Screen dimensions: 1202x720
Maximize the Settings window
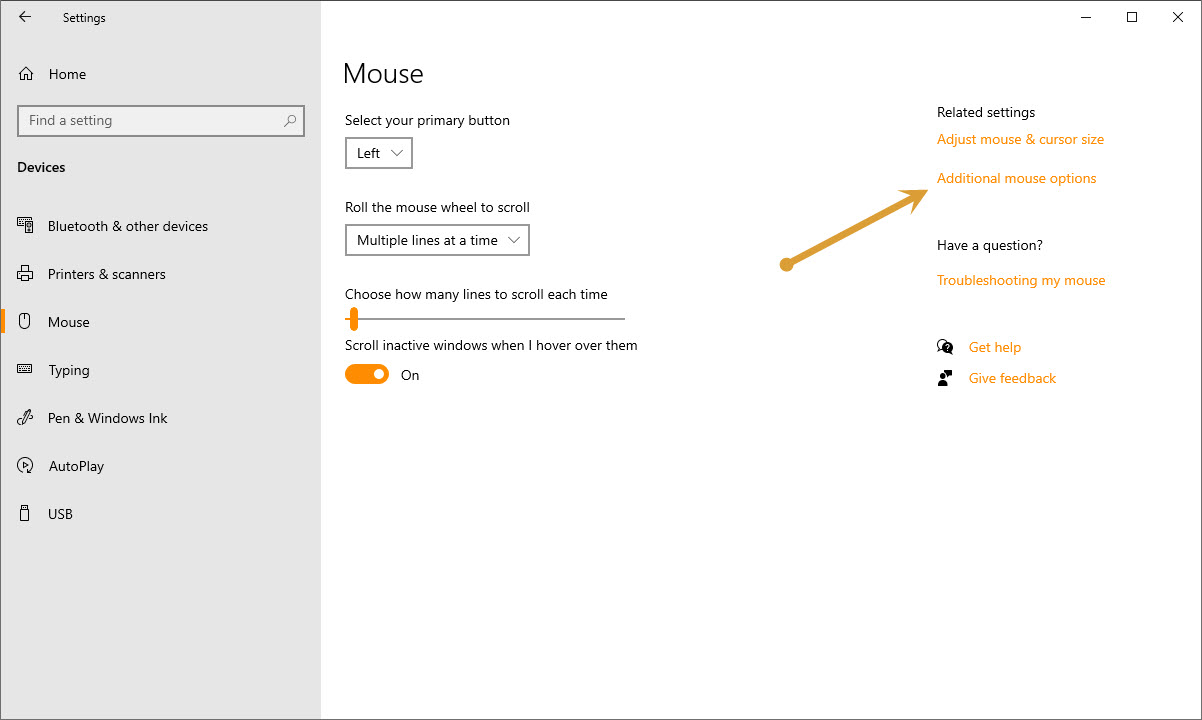point(1132,17)
